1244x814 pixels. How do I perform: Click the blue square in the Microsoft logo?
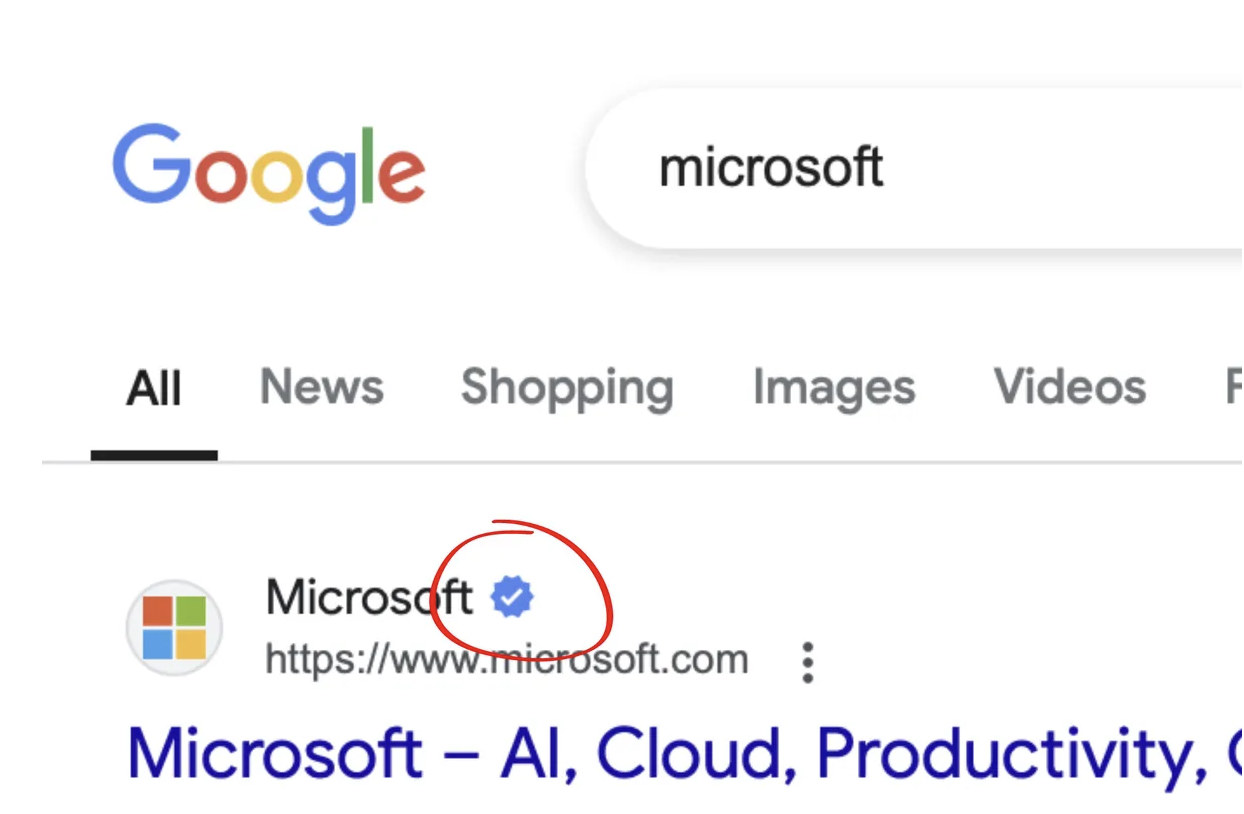[160, 644]
